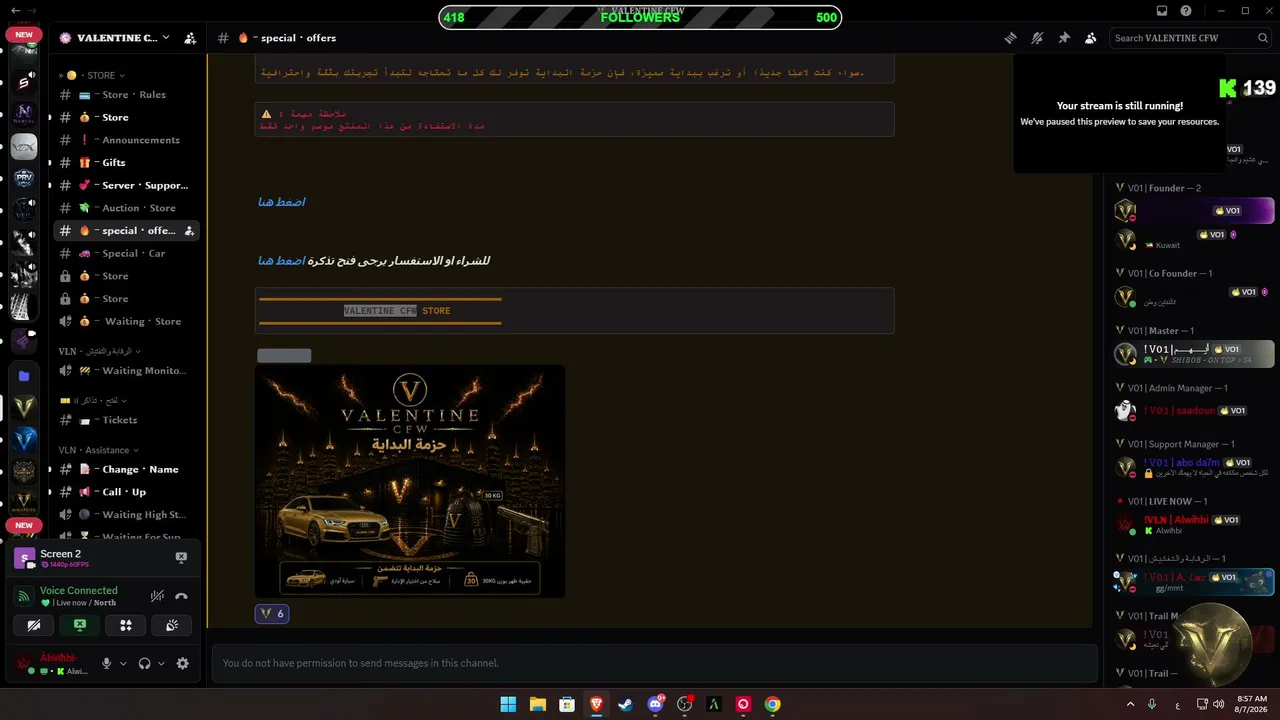Open the Server Support channel
Screen dimensions: 1280x720
point(126,185)
